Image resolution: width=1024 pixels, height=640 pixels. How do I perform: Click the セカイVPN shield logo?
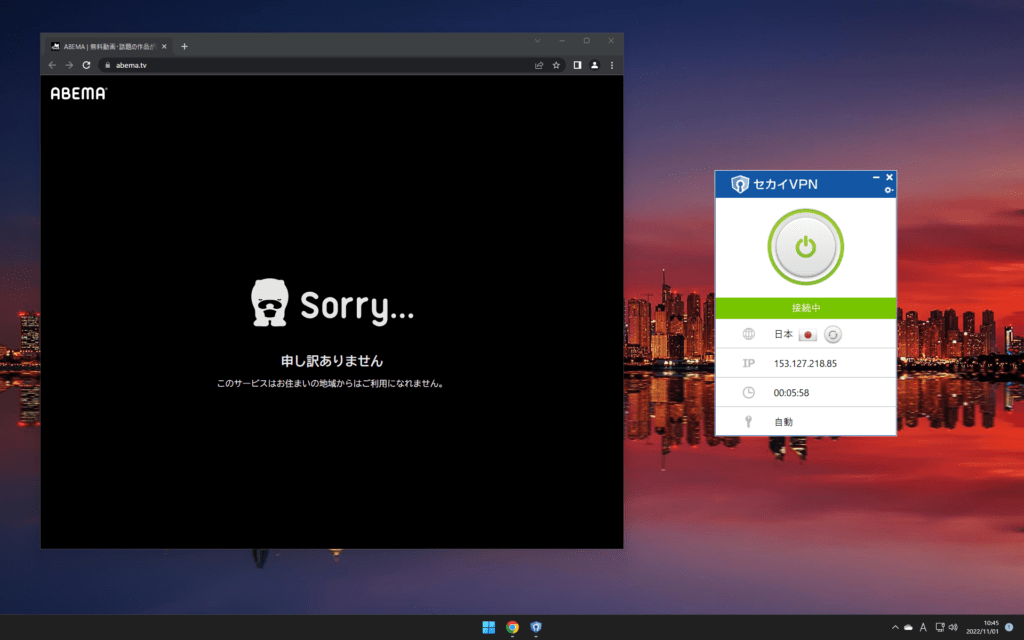[x=739, y=184]
